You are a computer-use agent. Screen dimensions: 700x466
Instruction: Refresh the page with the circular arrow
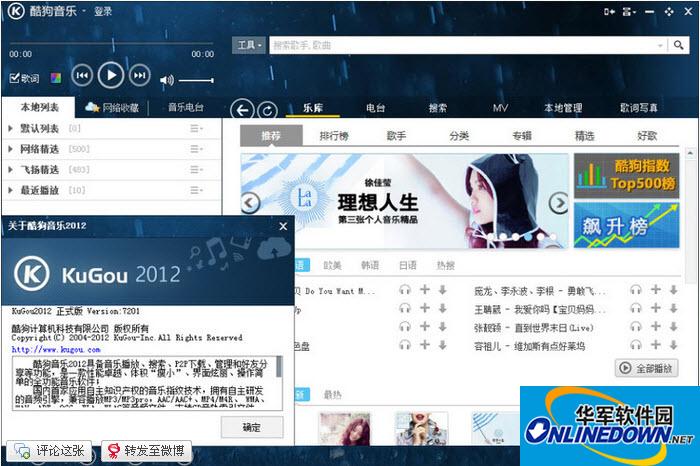(x=267, y=111)
